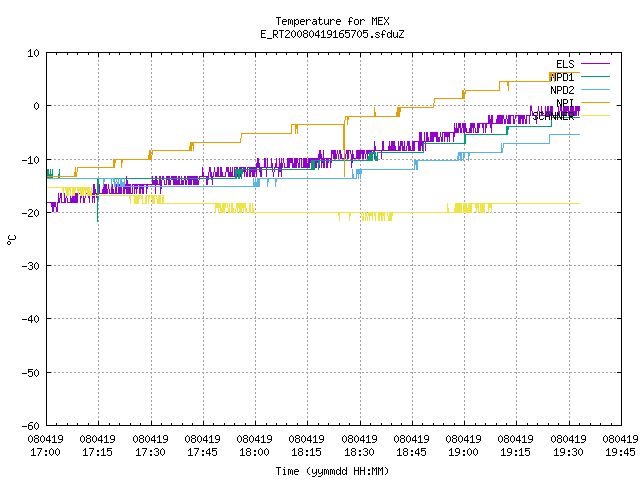Click the ELS legend label
Screen dimensions: 640x480
pyautogui.click(x=565, y=64)
